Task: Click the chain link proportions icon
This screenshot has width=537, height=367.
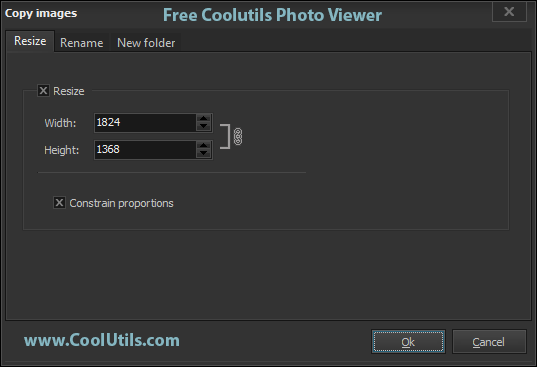Action: (238, 137)
